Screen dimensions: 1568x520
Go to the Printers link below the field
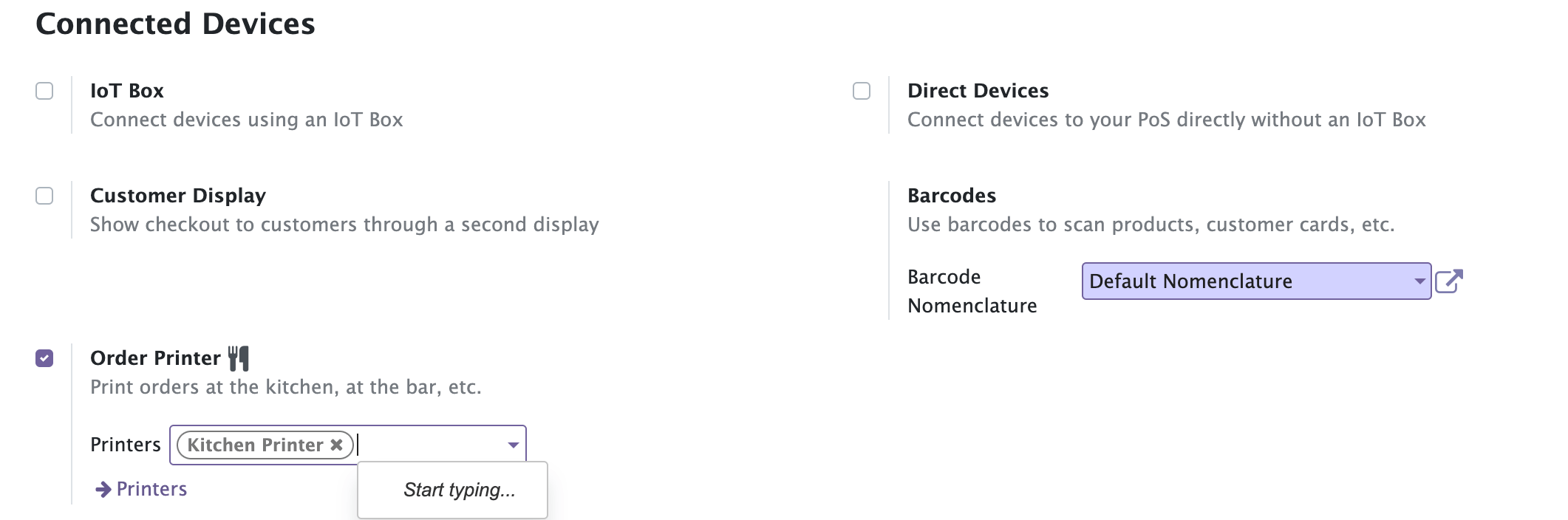pyautogui.click(x=151, y=489)
